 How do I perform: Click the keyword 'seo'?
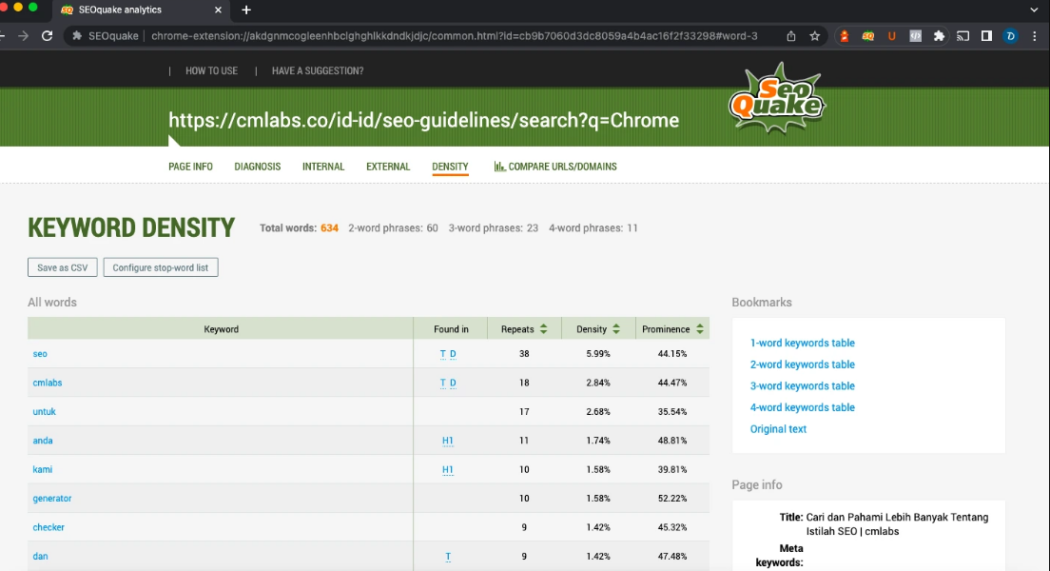coord(40,353)
